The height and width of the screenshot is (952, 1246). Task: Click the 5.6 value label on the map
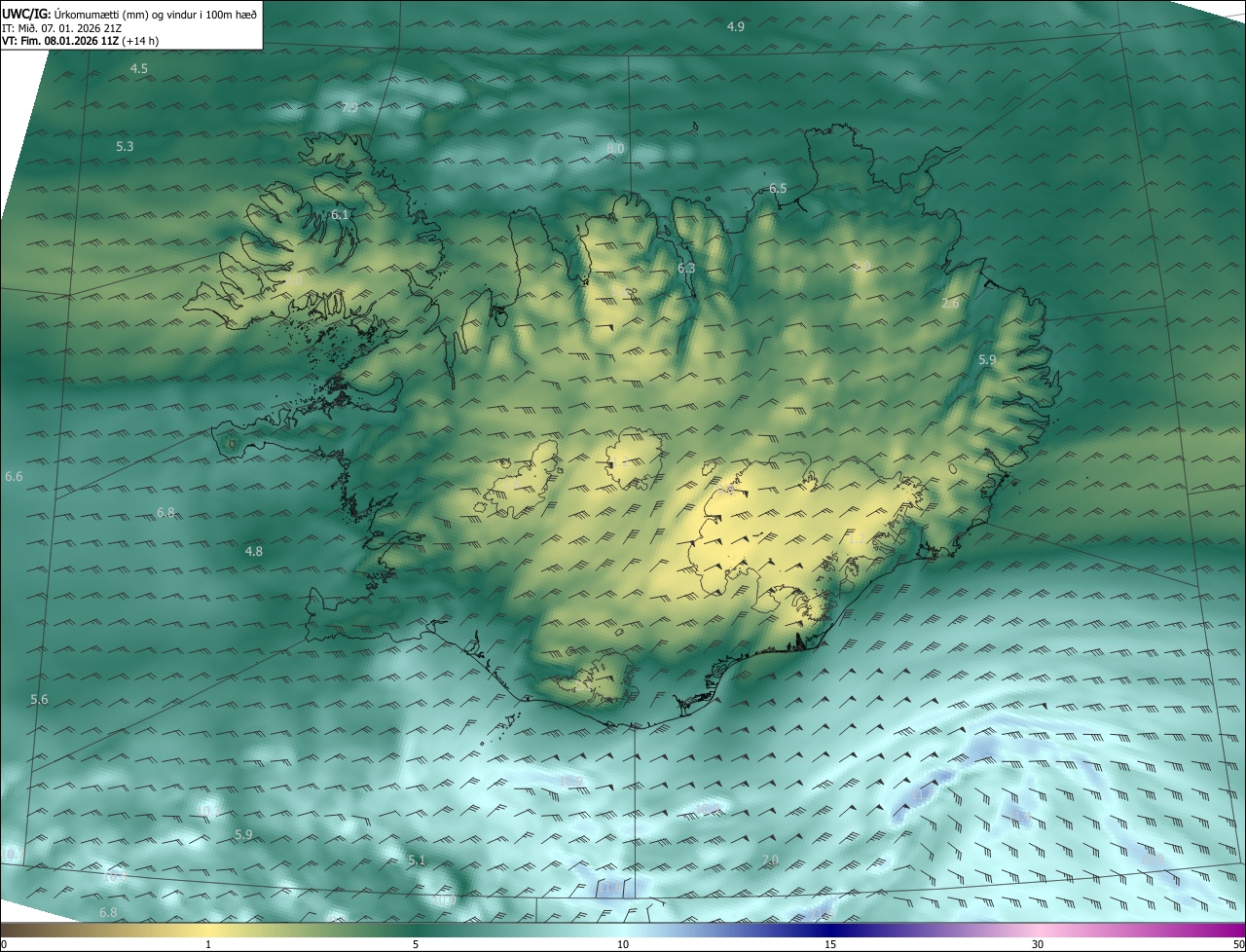[39, 701]
